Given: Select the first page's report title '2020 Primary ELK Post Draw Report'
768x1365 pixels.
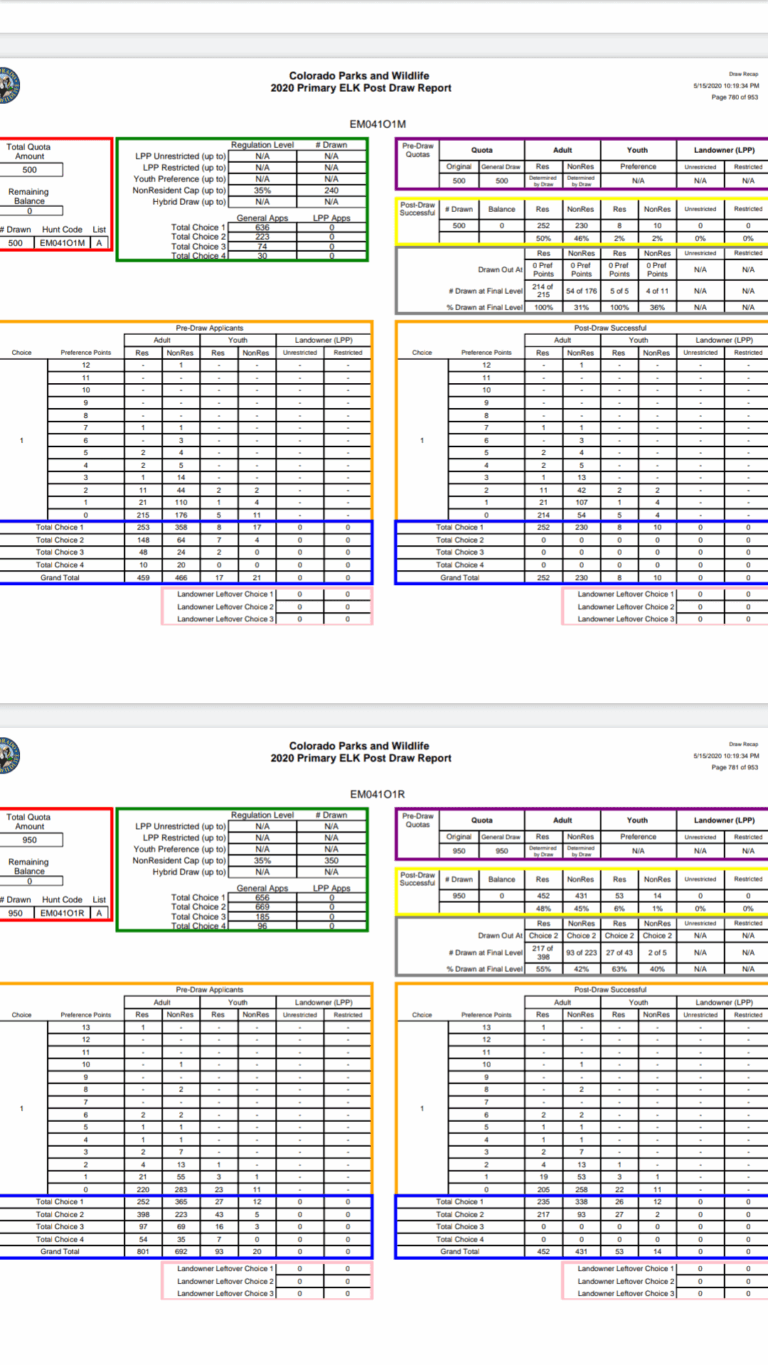Looking at the screenshot, I should click(360, 88).
